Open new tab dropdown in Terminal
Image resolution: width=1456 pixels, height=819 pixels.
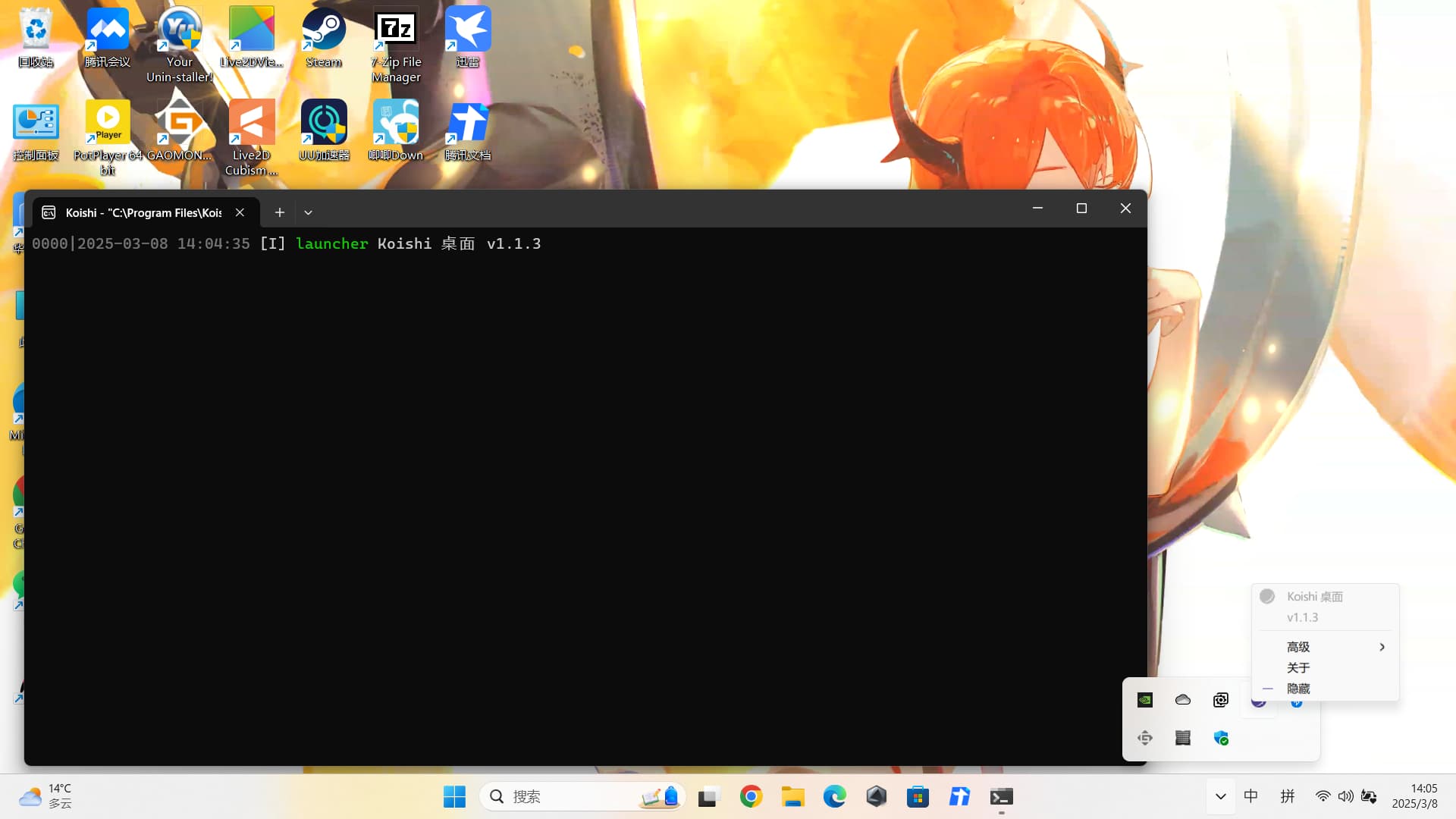[308, 212]
